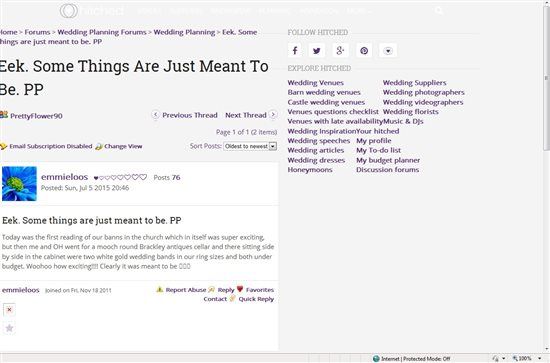Click emmieloos name in post footer
The image size is (550, 363).
(x=21, y=290)
